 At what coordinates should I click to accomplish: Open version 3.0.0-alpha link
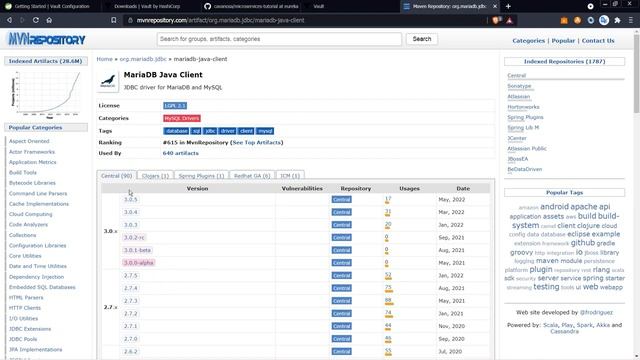pos(138,263)
